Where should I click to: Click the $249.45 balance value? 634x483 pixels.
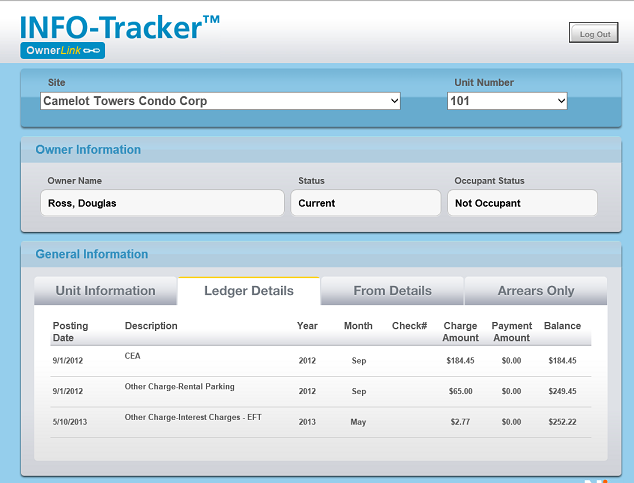tap(562, 391)
